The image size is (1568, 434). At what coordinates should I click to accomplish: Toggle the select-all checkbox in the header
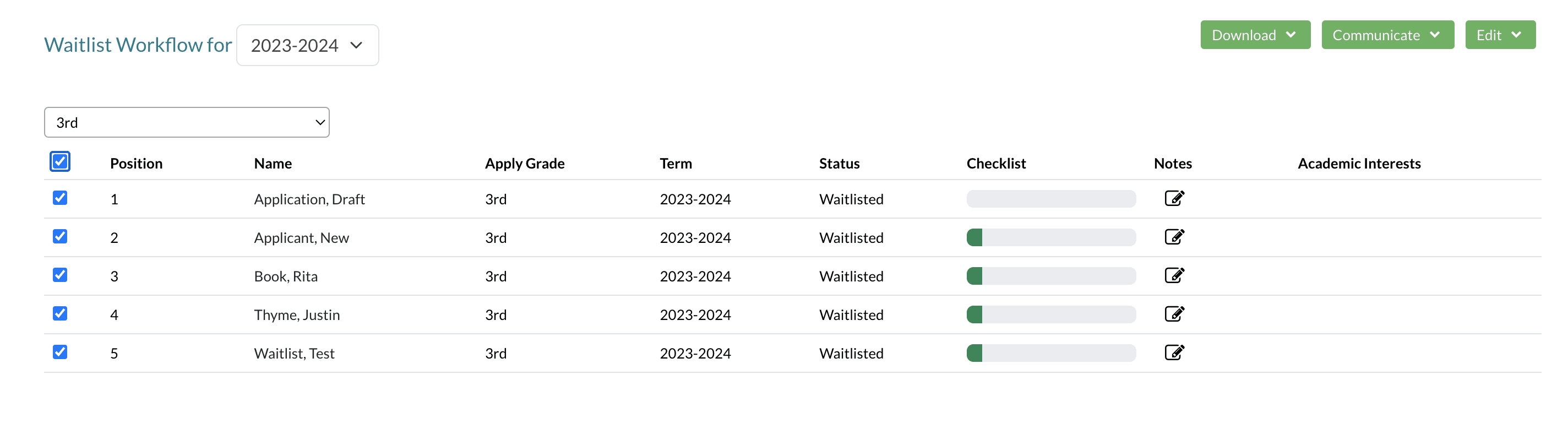(x=59, y=162)
